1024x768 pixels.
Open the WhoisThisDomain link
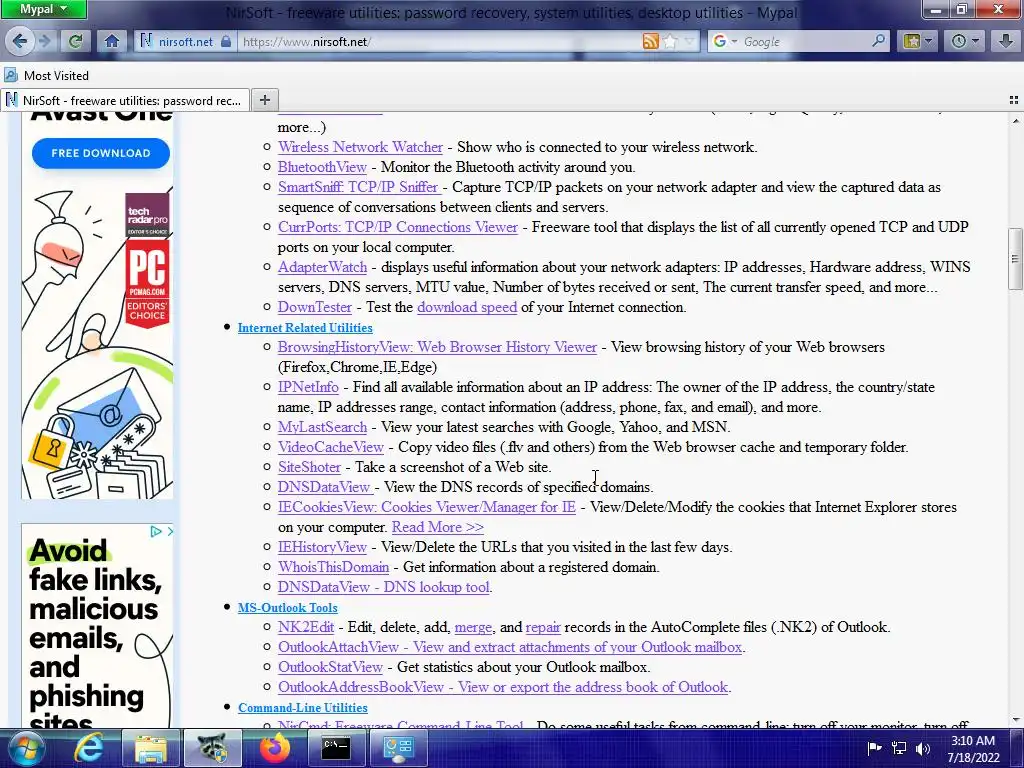(x=333, y=567)
